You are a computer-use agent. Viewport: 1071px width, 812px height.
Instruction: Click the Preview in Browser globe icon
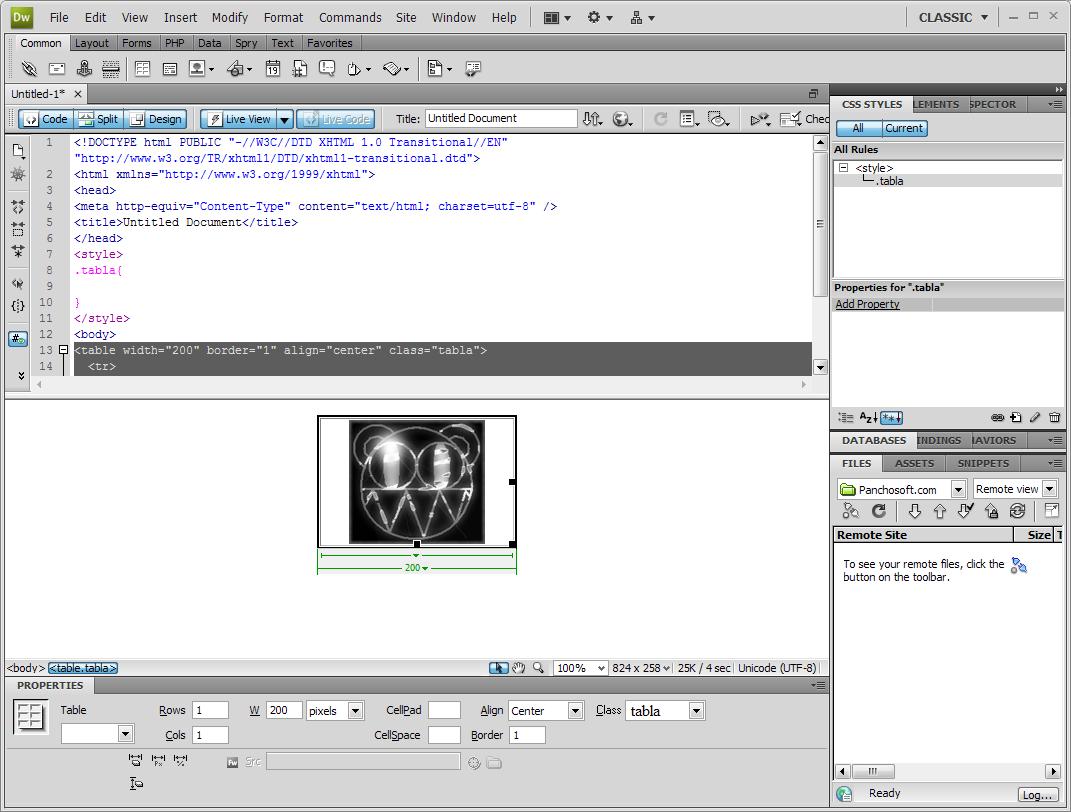click(x=621, y=119)
